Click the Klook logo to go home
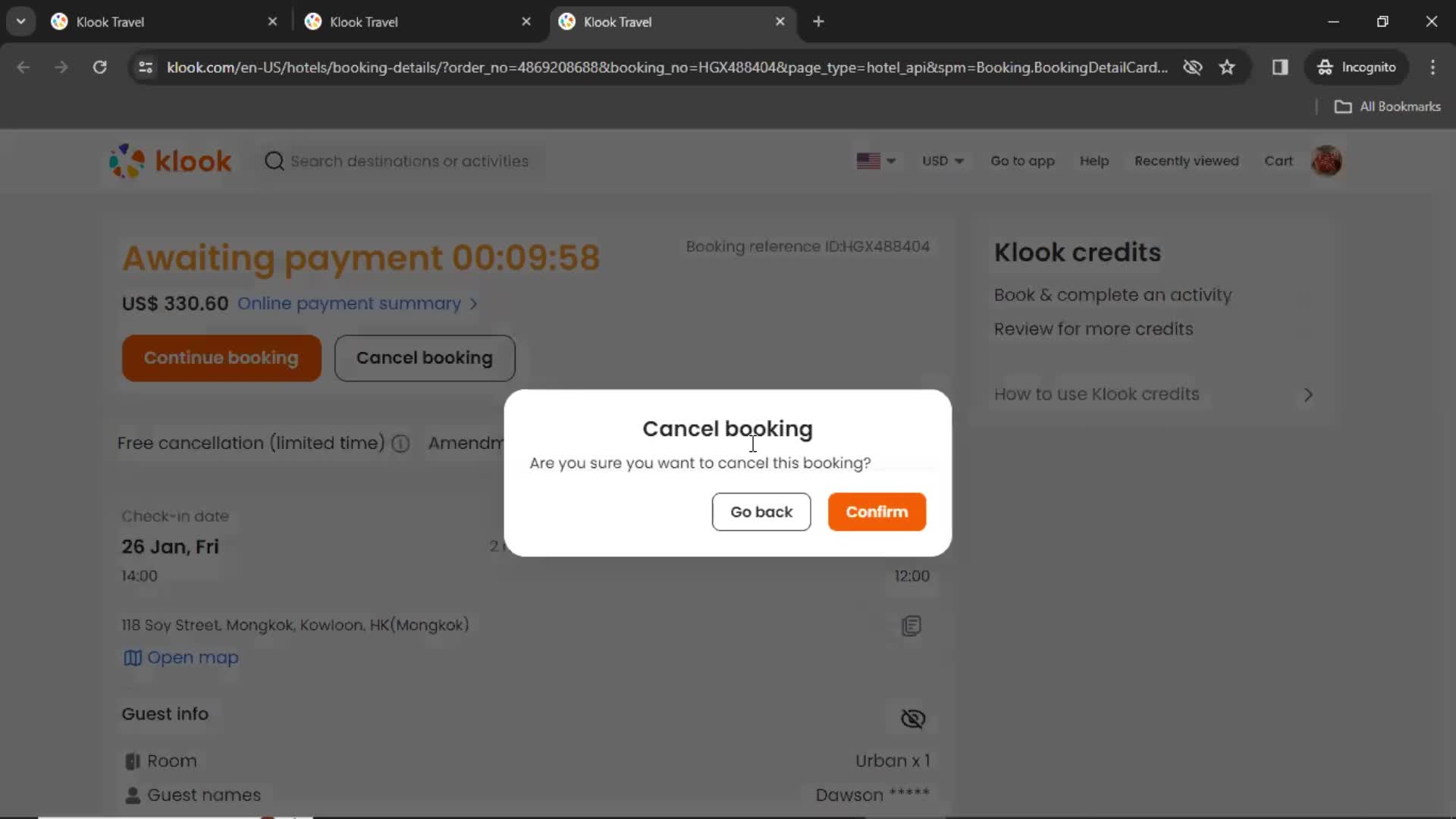This screenshot has width=1456, height=819. click(169, 161)
